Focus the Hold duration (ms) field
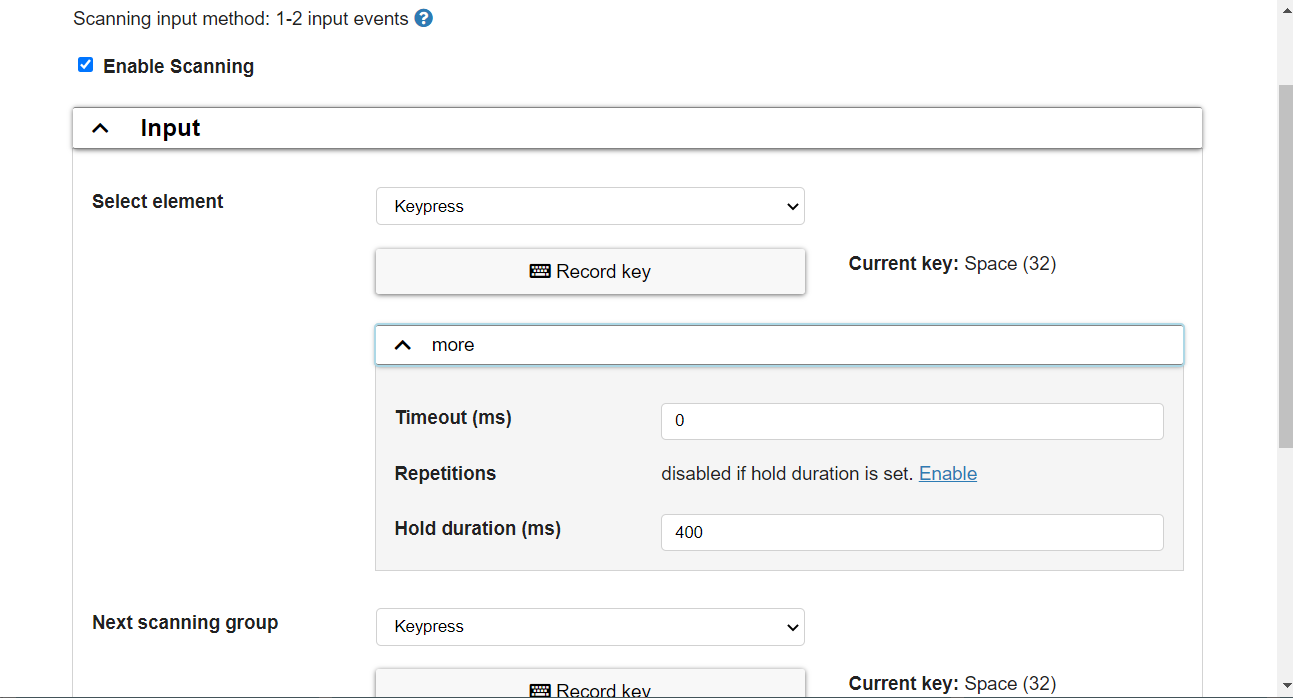This screenshot has width=1293, height=698. 912,532
